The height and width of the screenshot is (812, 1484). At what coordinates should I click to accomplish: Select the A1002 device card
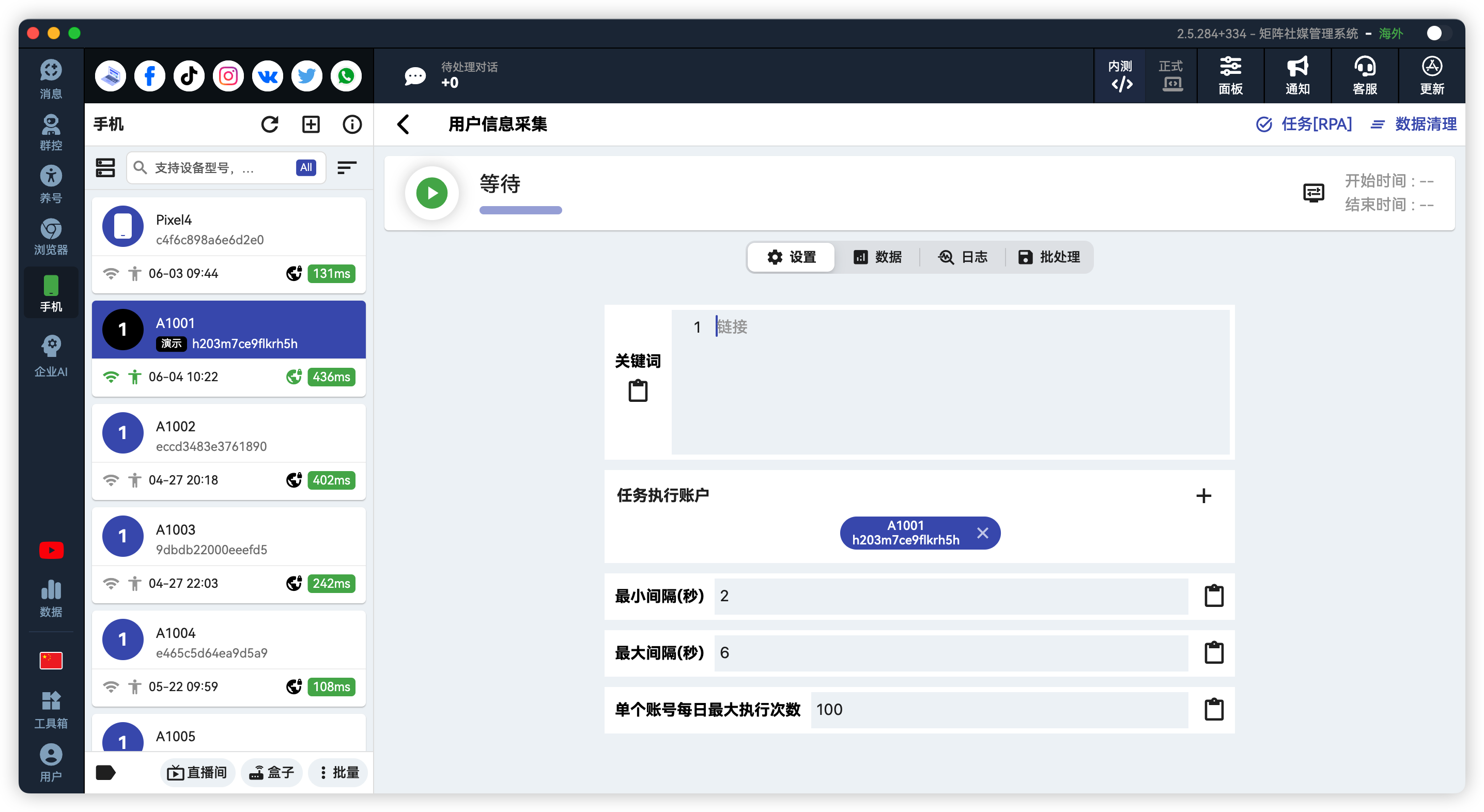(x=229, y=452)
